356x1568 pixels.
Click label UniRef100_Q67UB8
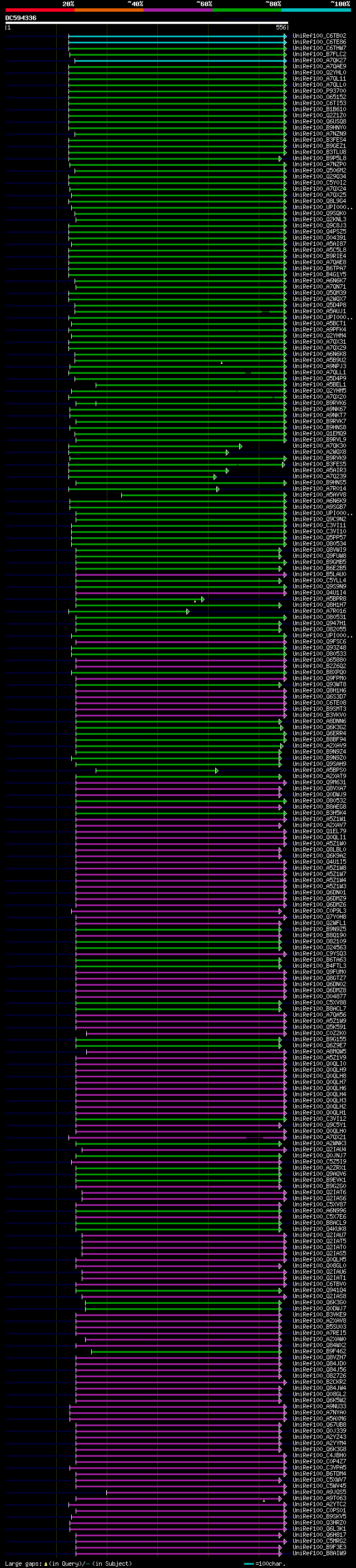point(319,1425)
